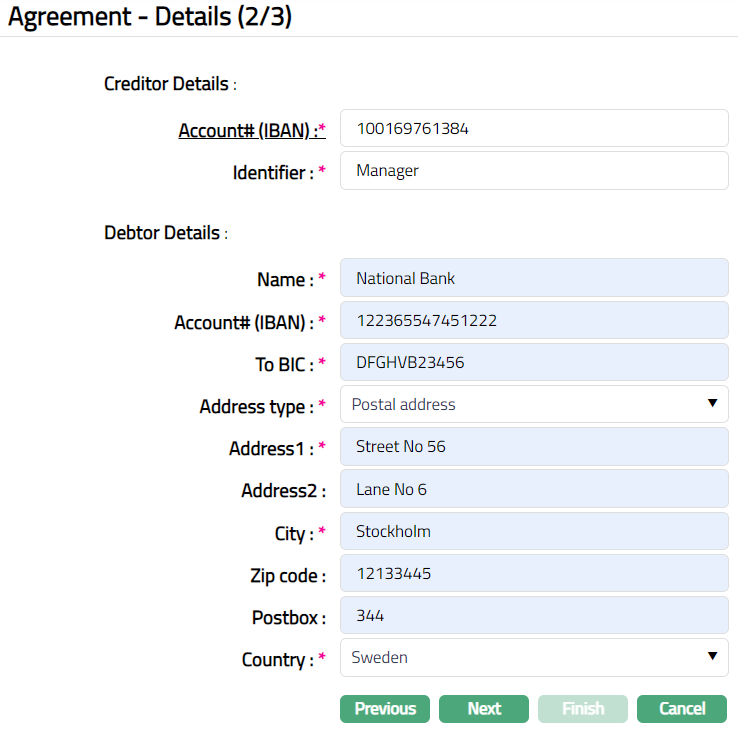The image size is (738, 732).
Task: Click the greyed-out Finish button
Action: (583, 709)
